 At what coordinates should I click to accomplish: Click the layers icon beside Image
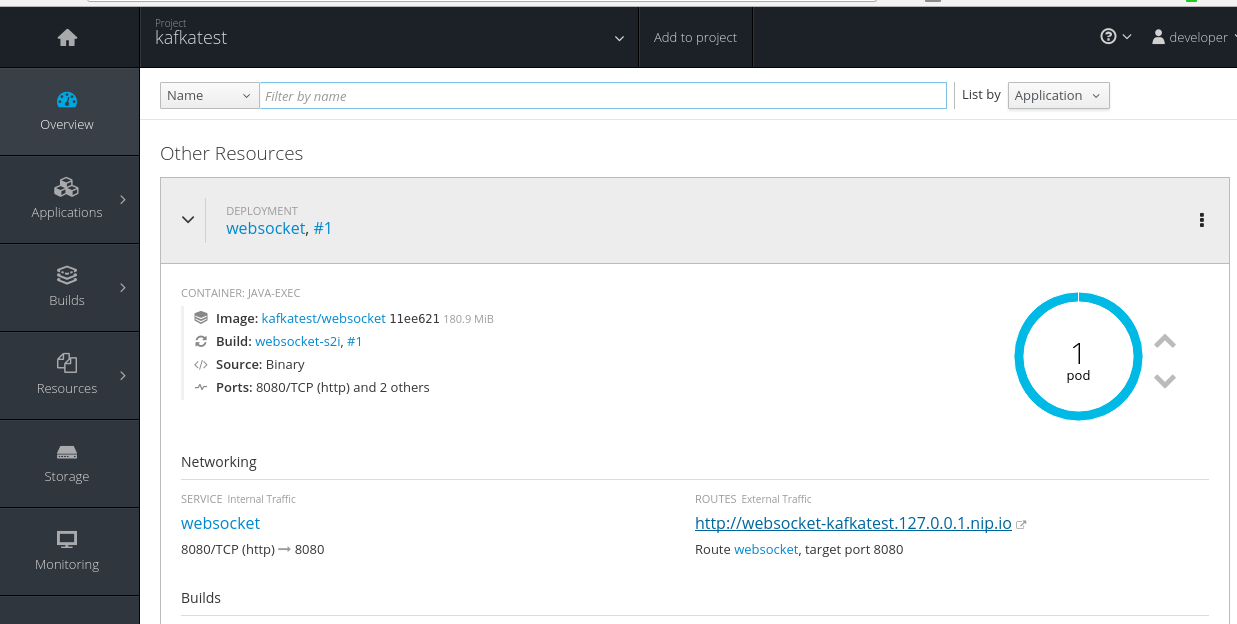[201, 318]
